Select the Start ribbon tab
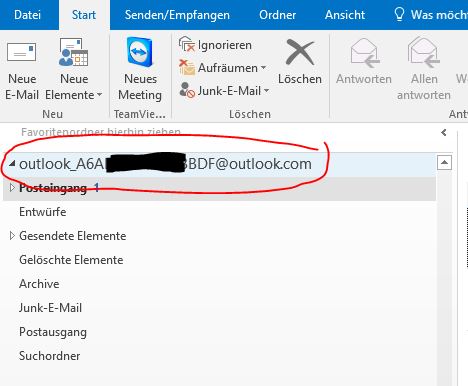This screenshot has height=386, width=468. pos(84,15)
